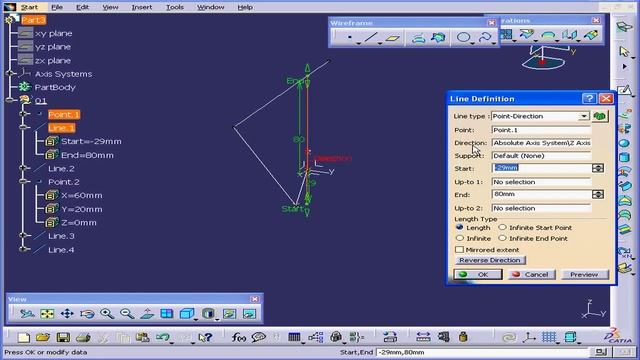Select the Infinite radio button

coord(460,238)
